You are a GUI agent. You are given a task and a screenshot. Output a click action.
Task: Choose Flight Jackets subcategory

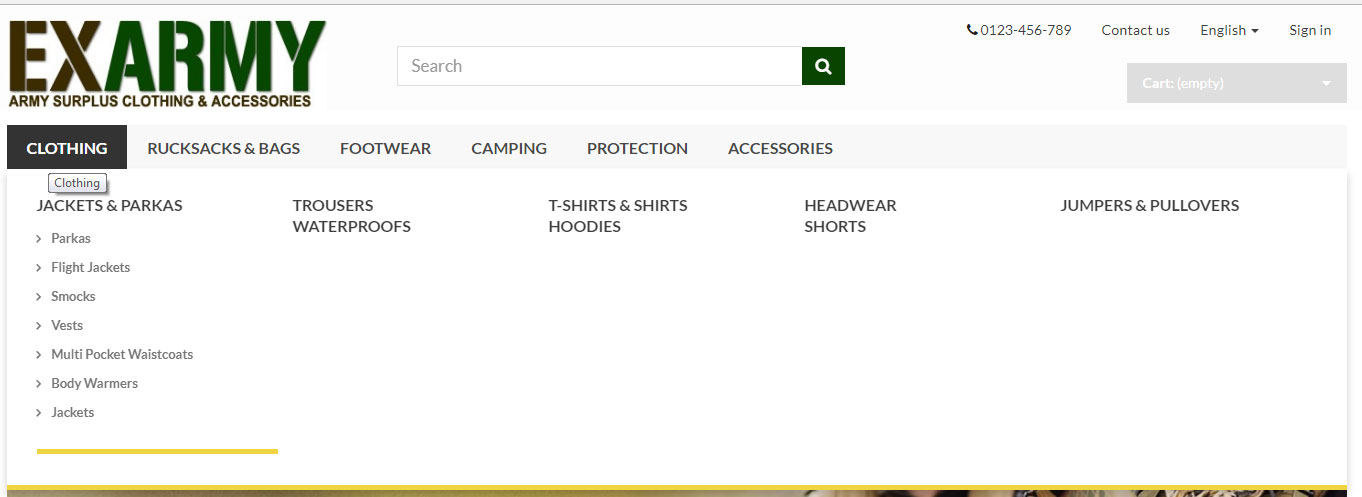click(90, 267)
